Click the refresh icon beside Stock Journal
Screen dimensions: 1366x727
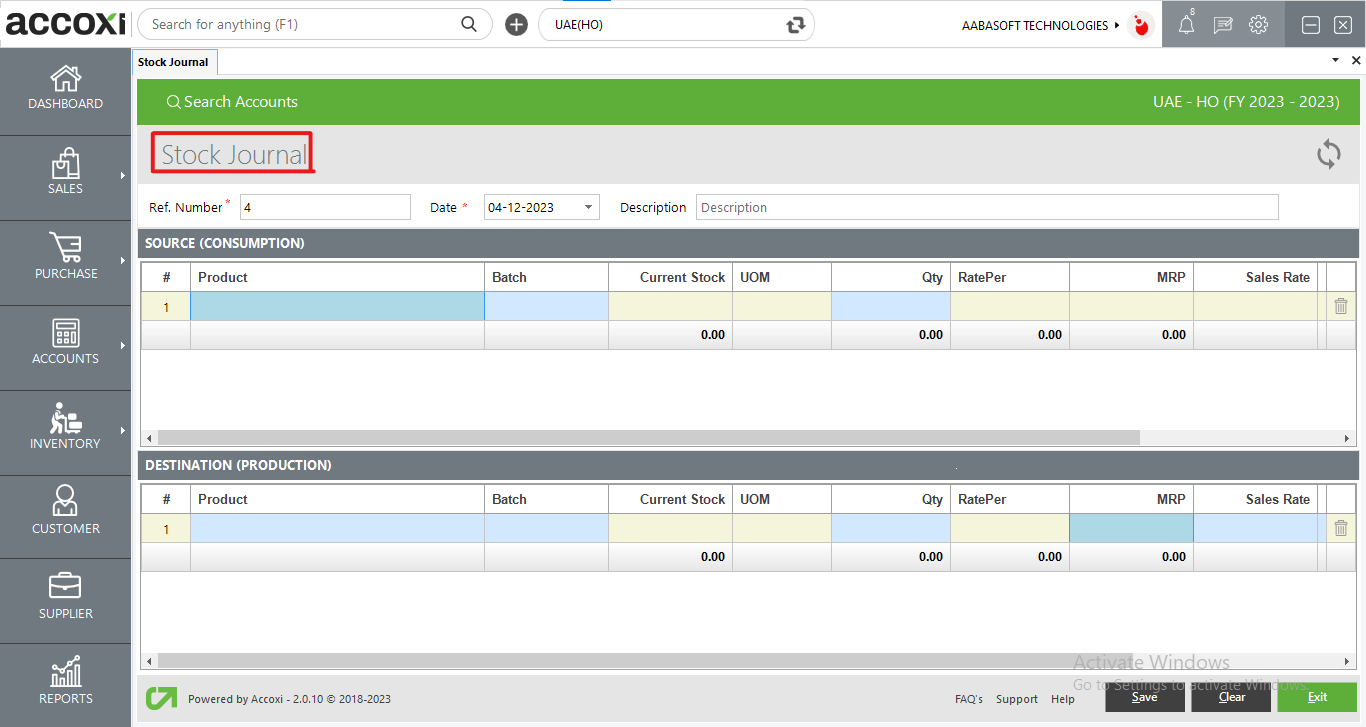(1328, 154)
